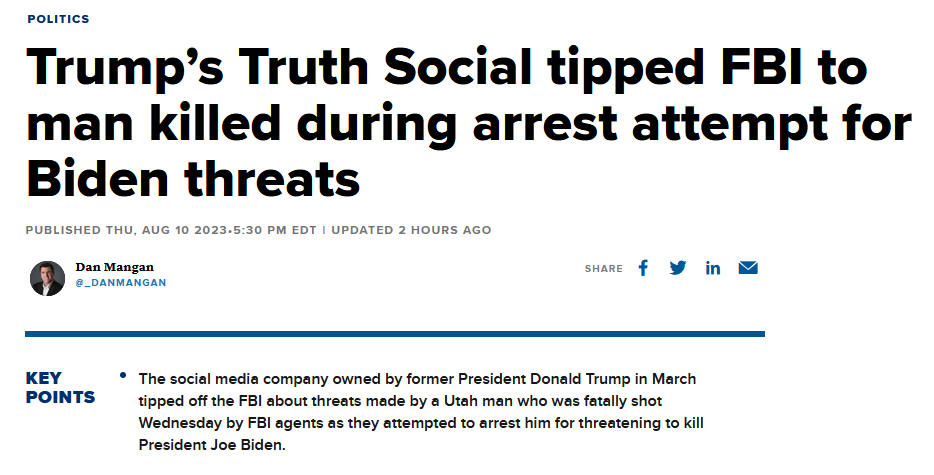Share article via email envelope icon

tap(748, 268)
